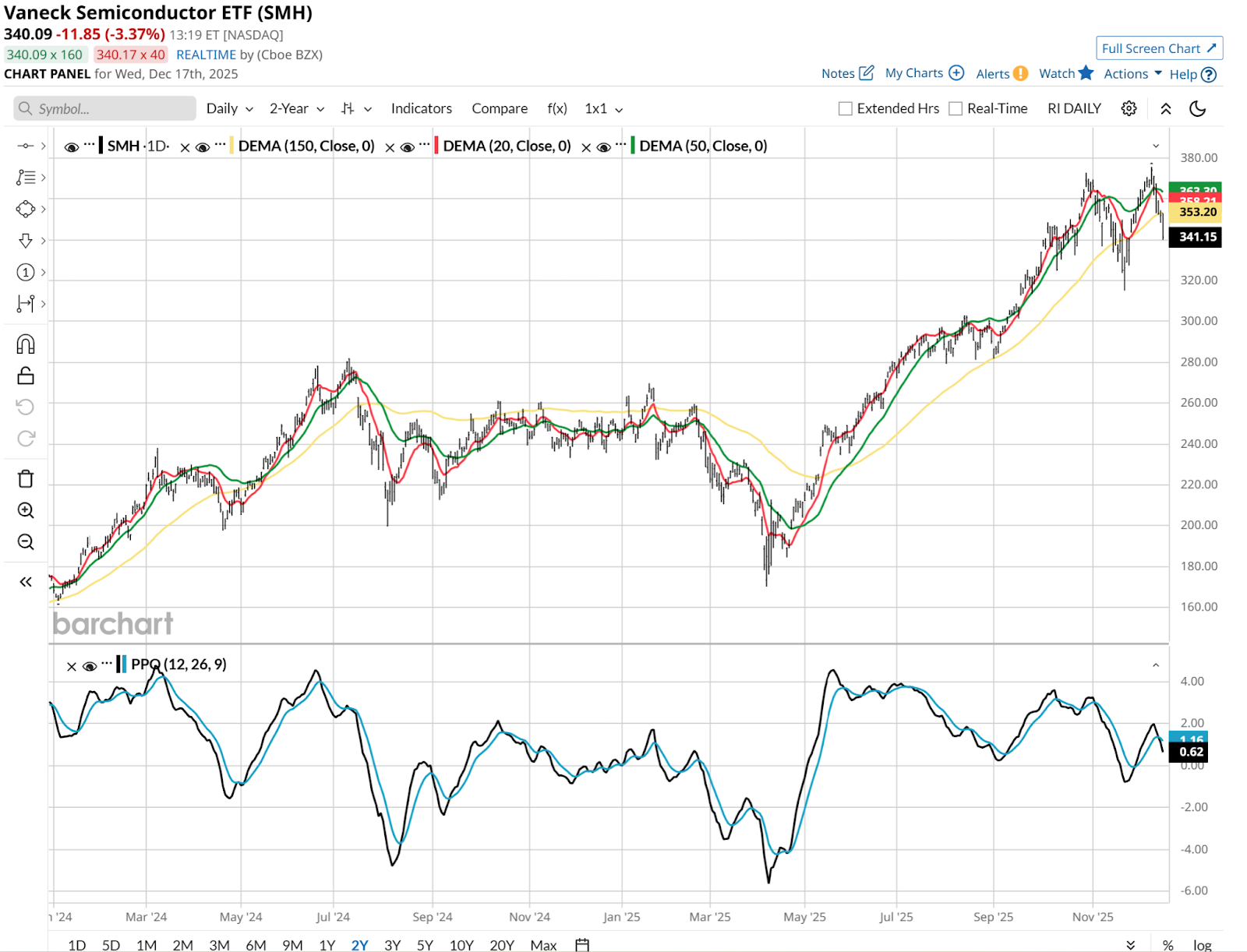This screenshot has width=1247, height=952.
Task: Click the Full Screen Chart button
Action: [x=1159, y=48]
